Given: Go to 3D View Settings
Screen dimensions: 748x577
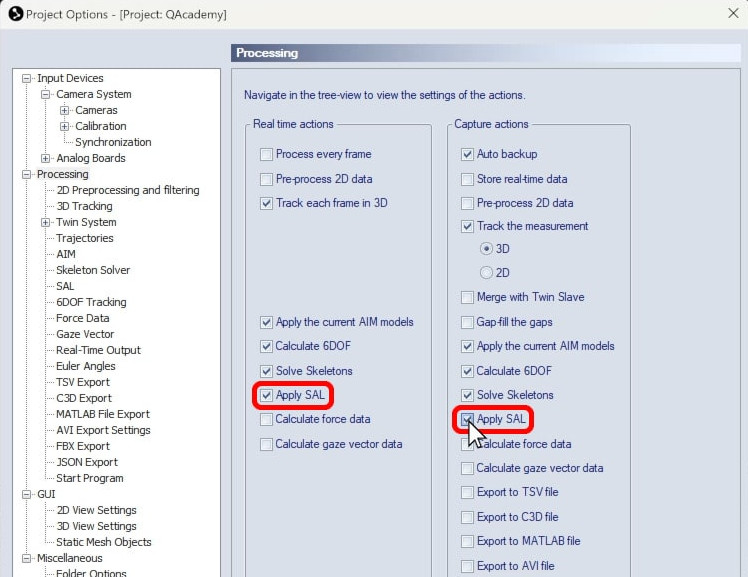Looking at the screenshot, I should point(96,526).
